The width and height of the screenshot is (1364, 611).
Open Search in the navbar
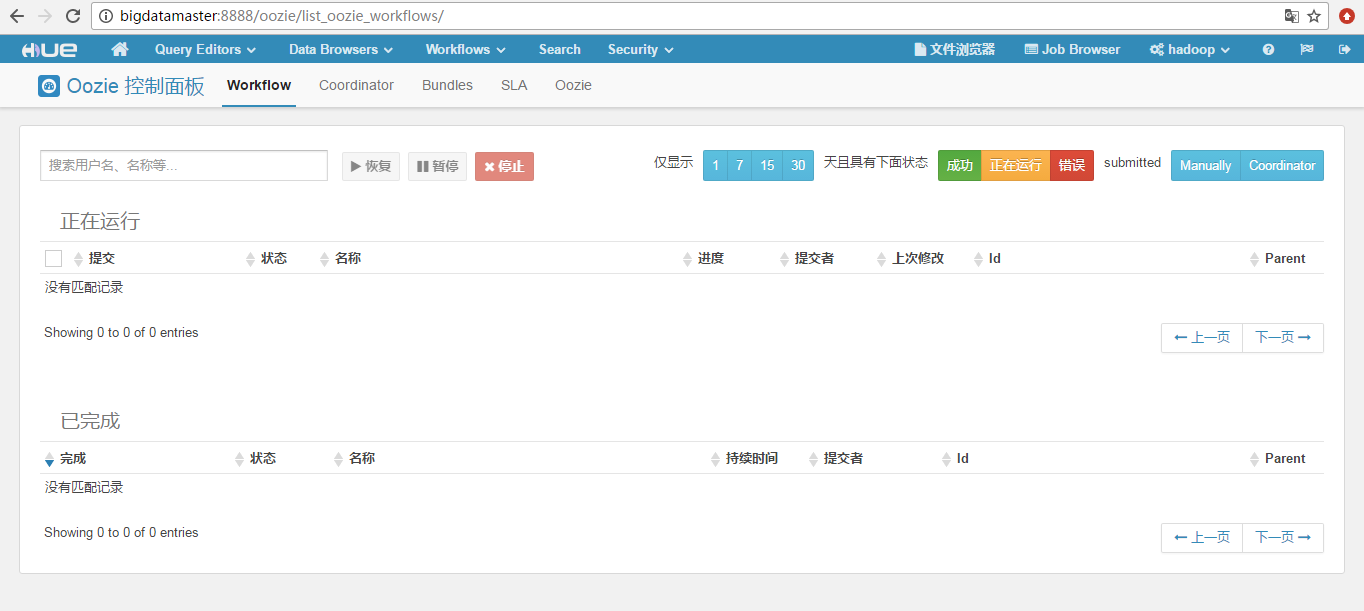point(559,49)
